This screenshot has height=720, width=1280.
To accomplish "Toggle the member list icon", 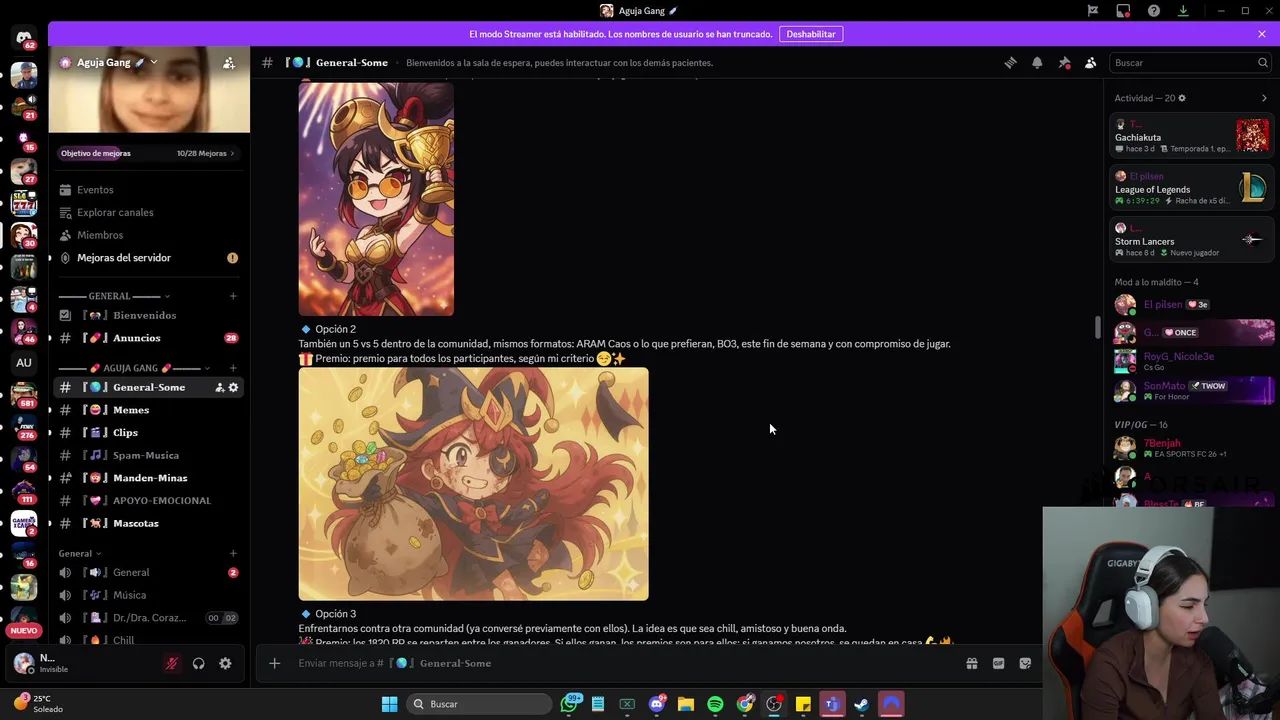I will [x=1091, y=62].
